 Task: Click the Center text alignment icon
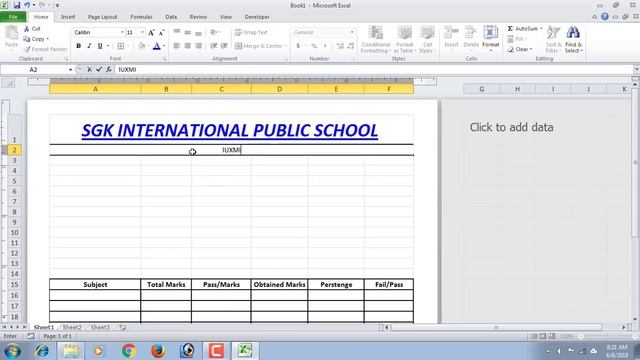[187, 46]
